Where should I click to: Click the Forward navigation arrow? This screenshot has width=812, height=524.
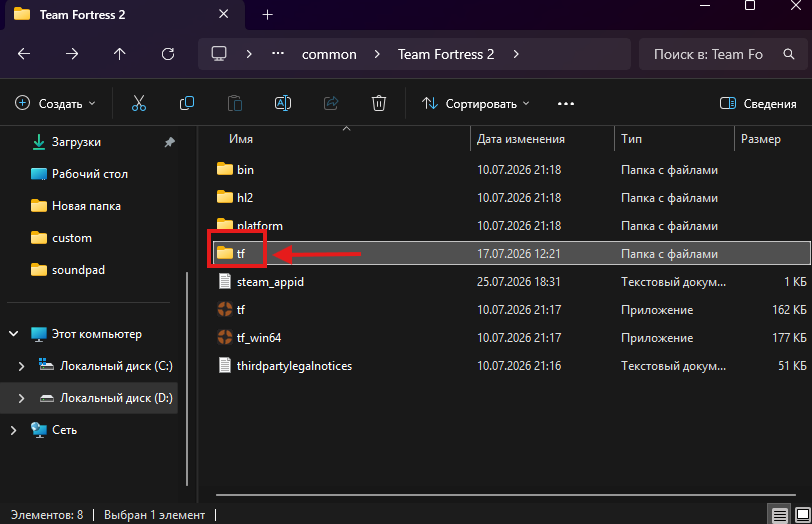click(x=72, y=54)
